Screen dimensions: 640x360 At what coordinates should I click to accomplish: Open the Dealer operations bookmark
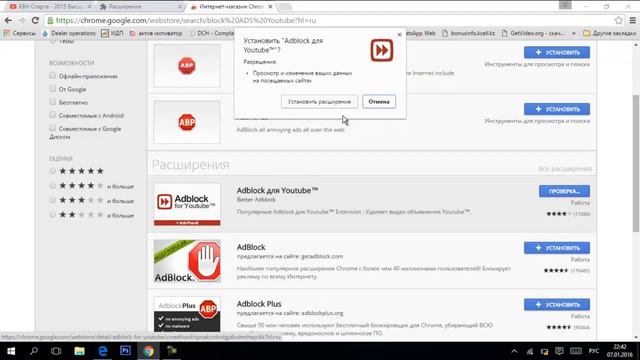pos(69,33)
